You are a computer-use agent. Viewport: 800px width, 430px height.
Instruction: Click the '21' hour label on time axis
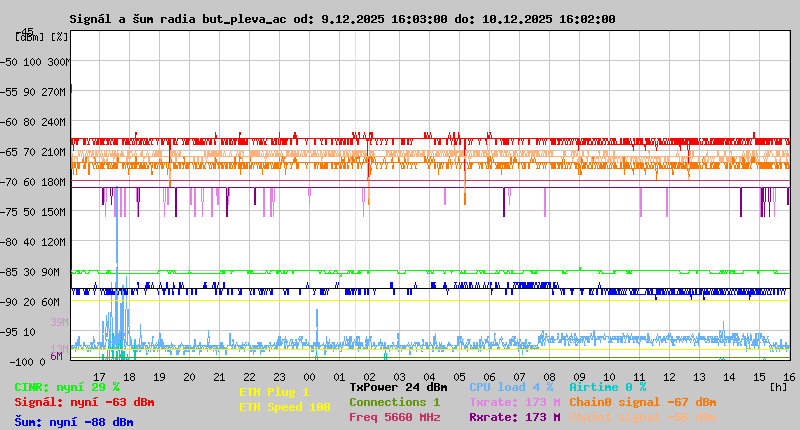(219, 377)
